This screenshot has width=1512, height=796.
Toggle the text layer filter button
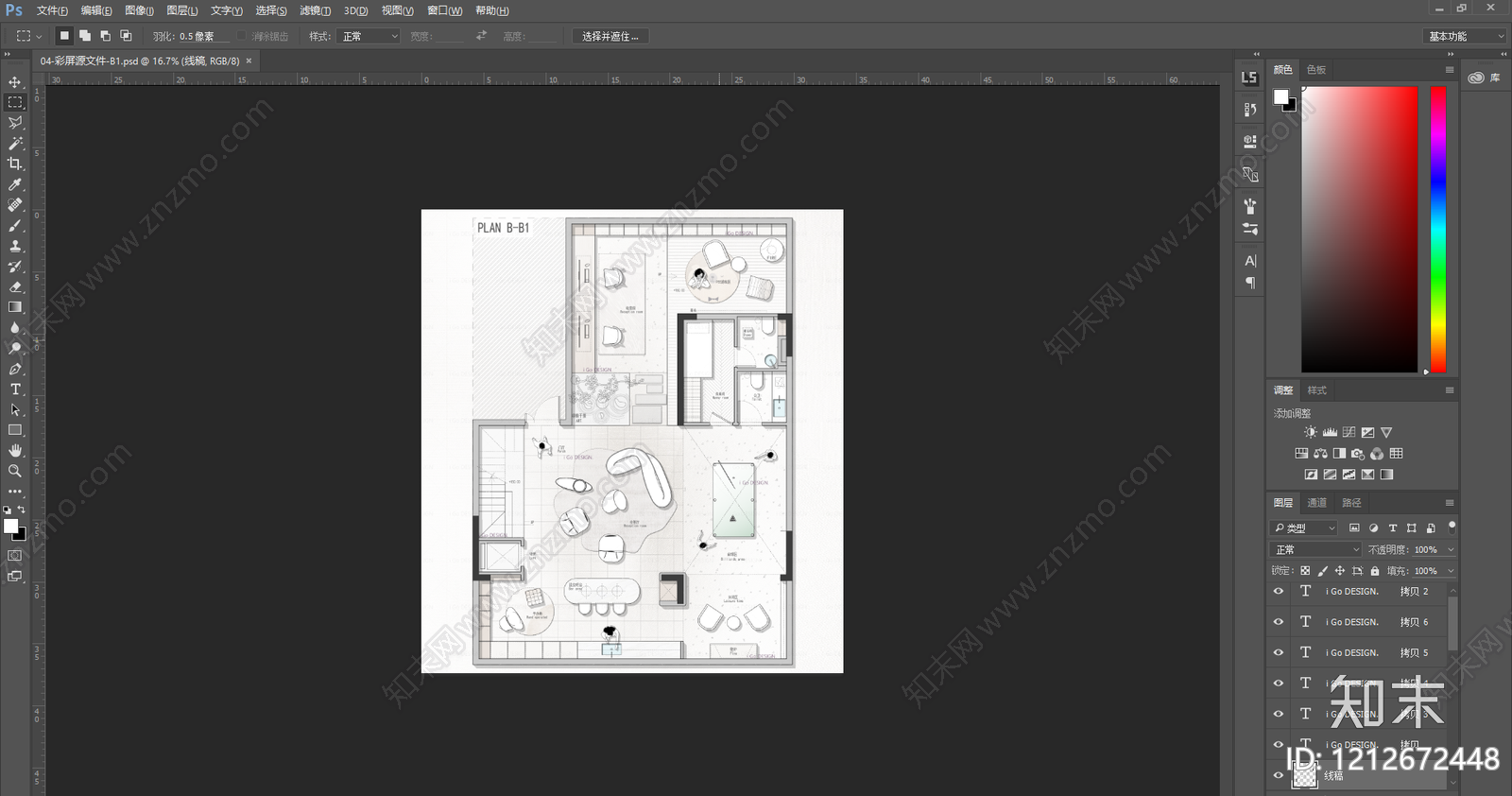coord(1393,528)
